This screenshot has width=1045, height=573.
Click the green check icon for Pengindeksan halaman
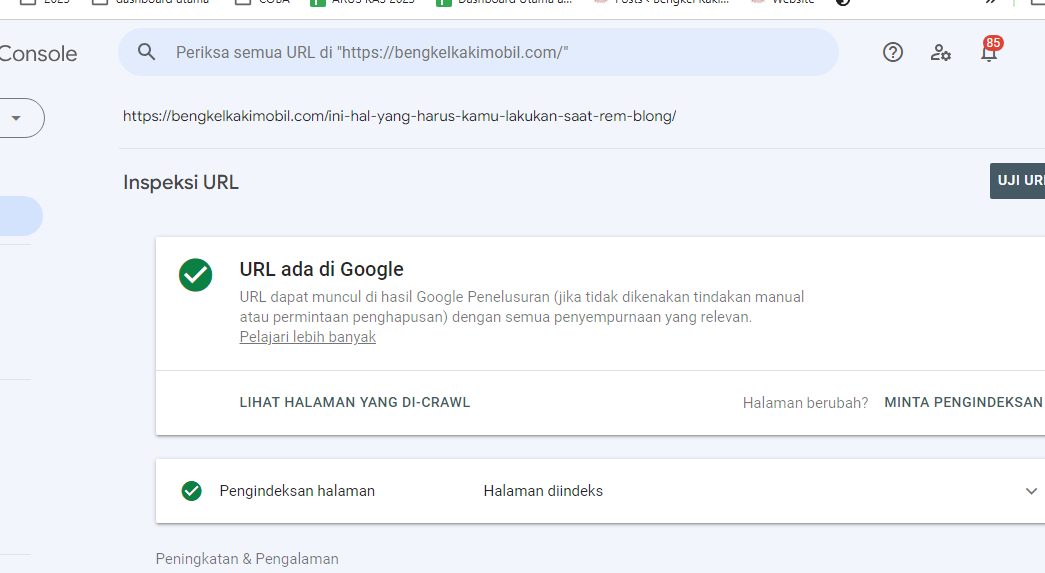(x=191, y=491)
